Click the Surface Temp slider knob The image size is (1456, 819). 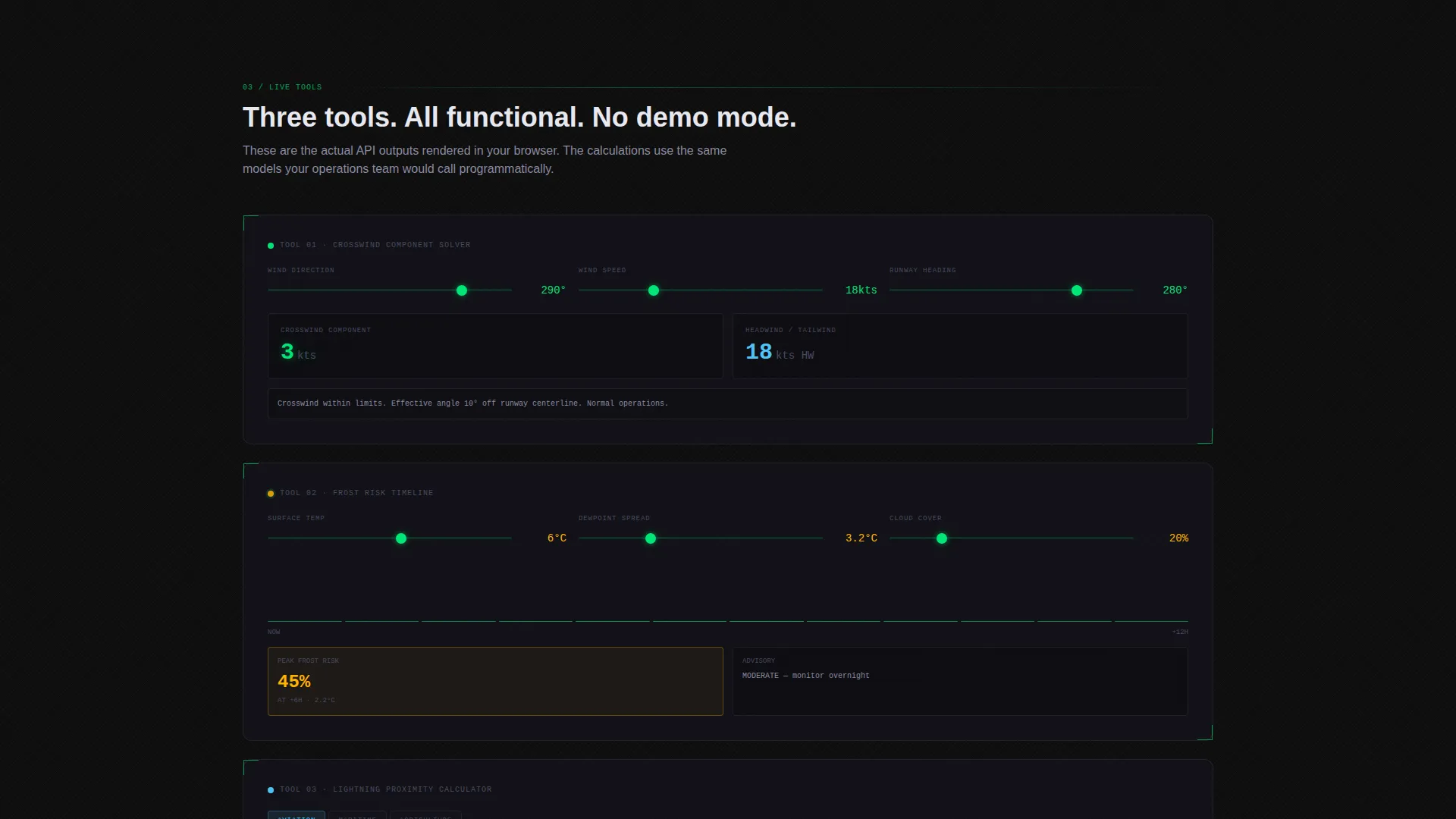tap(401, 538)
